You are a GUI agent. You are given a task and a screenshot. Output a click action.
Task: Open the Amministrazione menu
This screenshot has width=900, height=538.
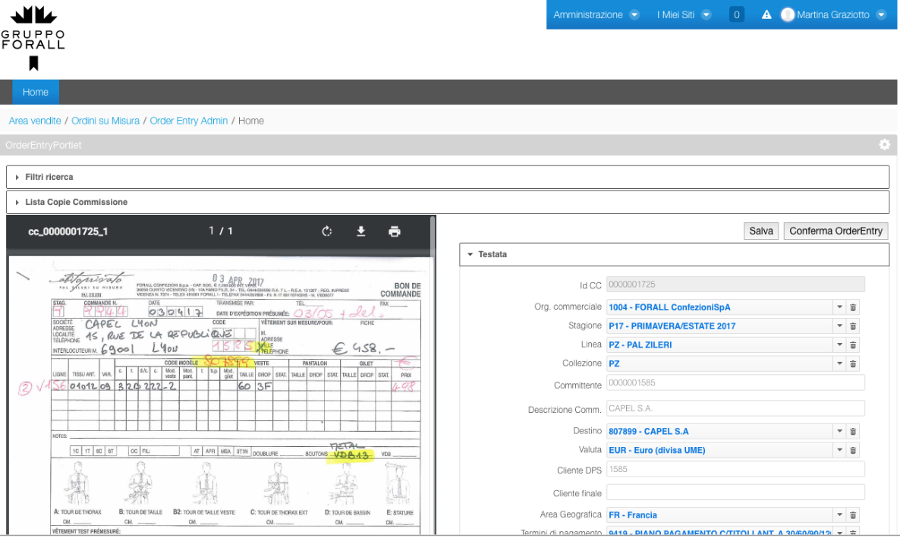(596, 15)
